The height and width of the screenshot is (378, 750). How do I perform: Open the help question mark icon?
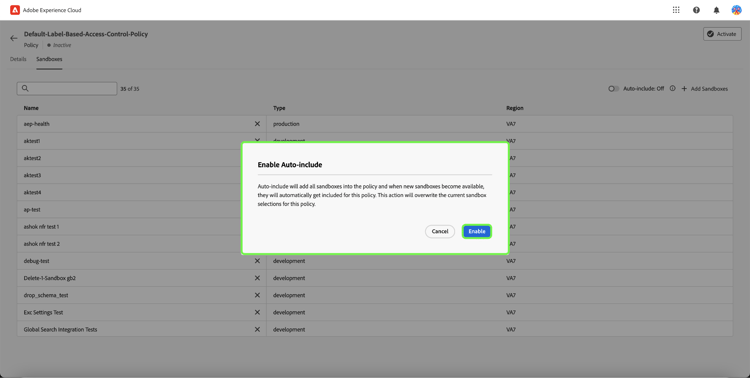point(696,10)
